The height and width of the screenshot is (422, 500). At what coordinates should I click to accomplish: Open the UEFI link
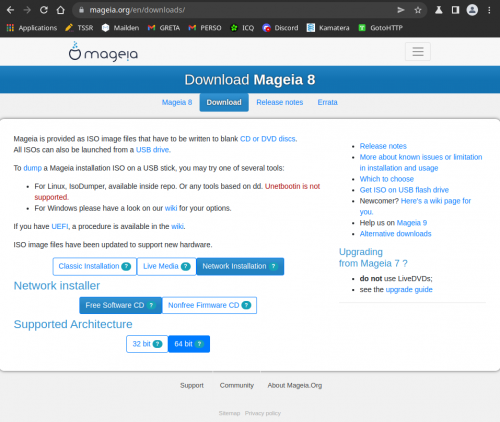coord(60,226)
